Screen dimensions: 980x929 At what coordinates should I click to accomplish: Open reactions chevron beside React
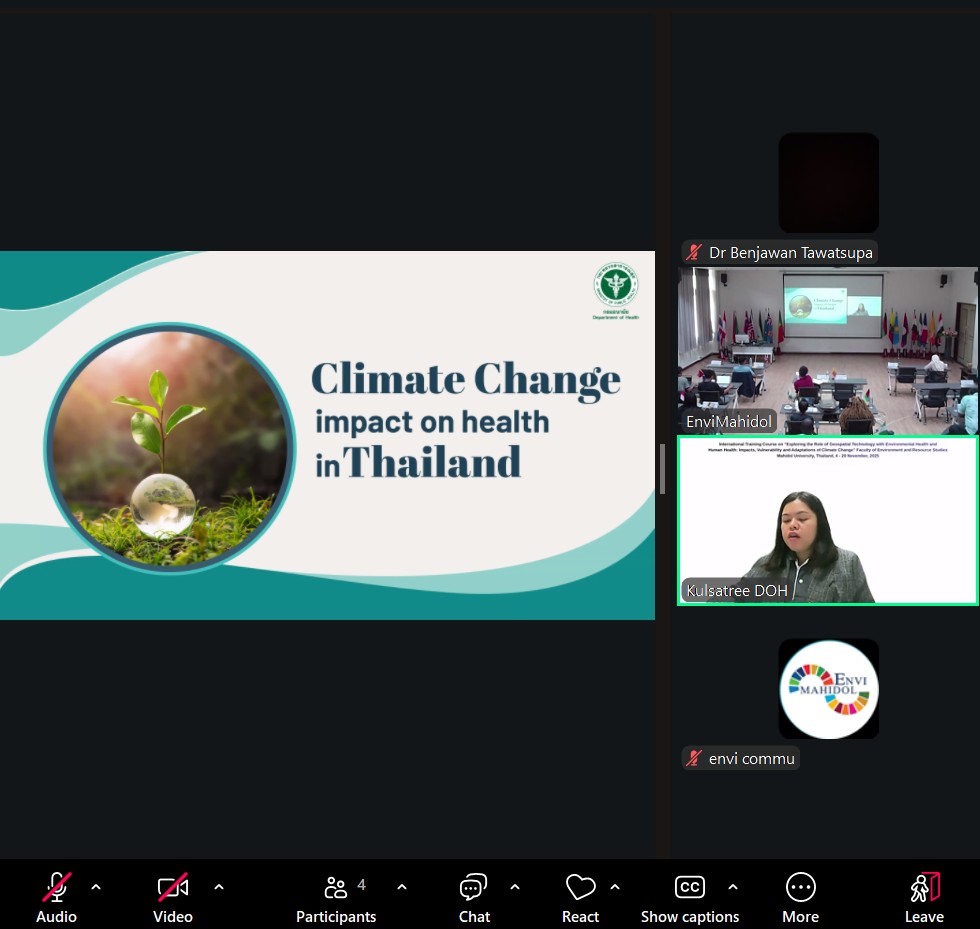(x=615, y=887)
